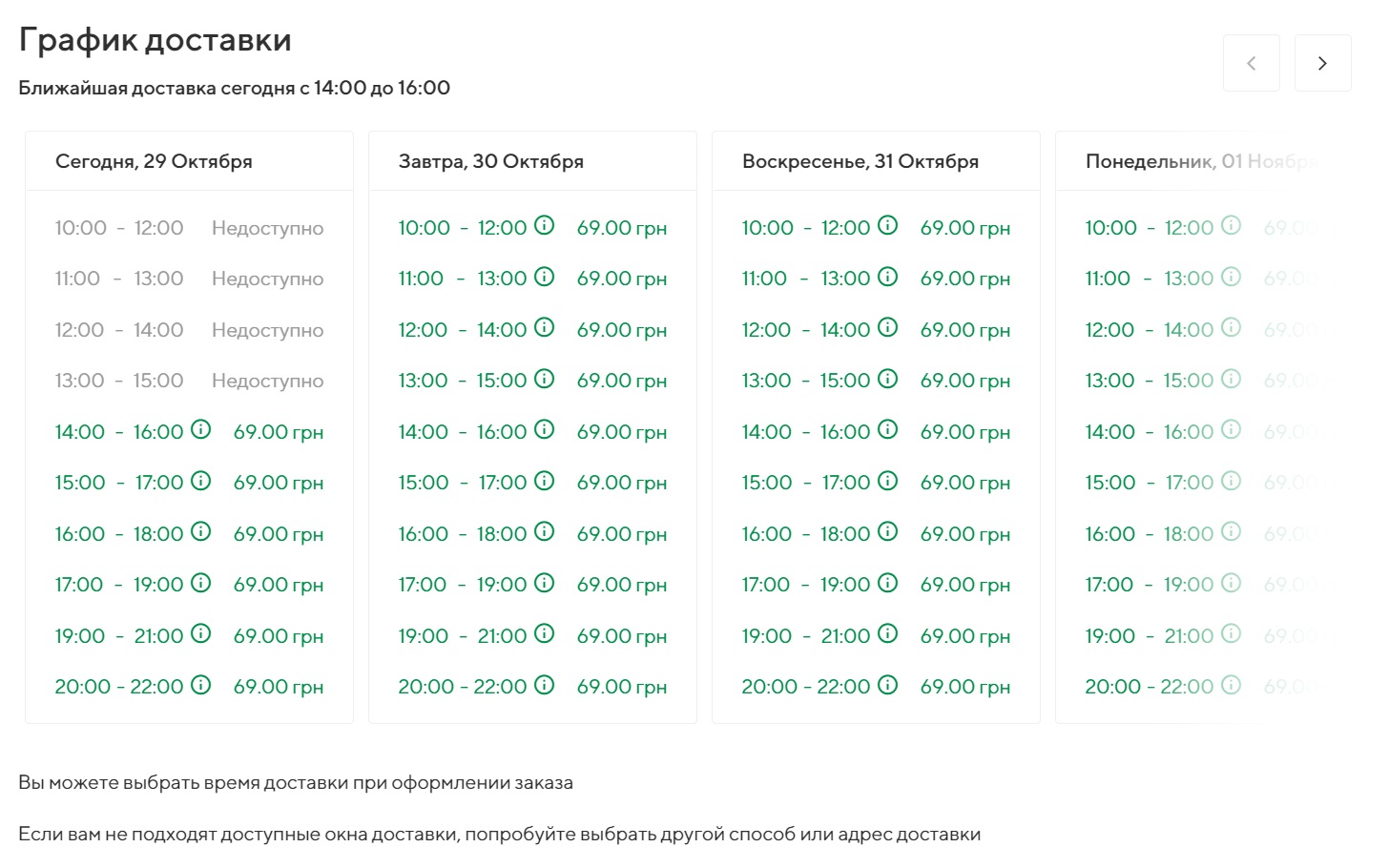The image size is (1389, 868).
Task: Click info icon for Monday's 10:00 - 12:00 slot
Action: coord(1231,225)
